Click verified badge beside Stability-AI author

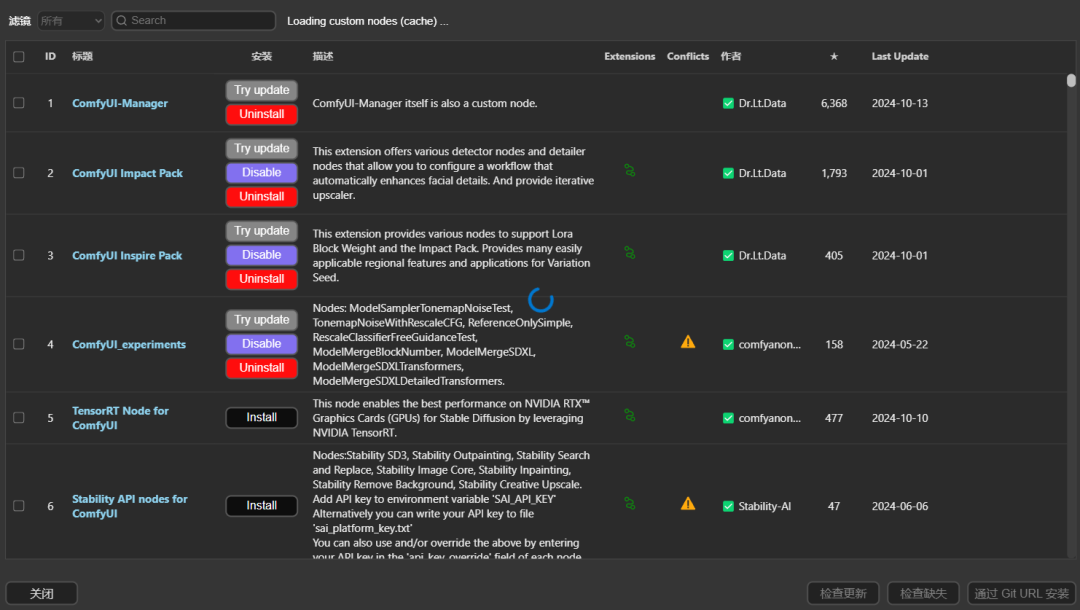[x=728, y=506]
